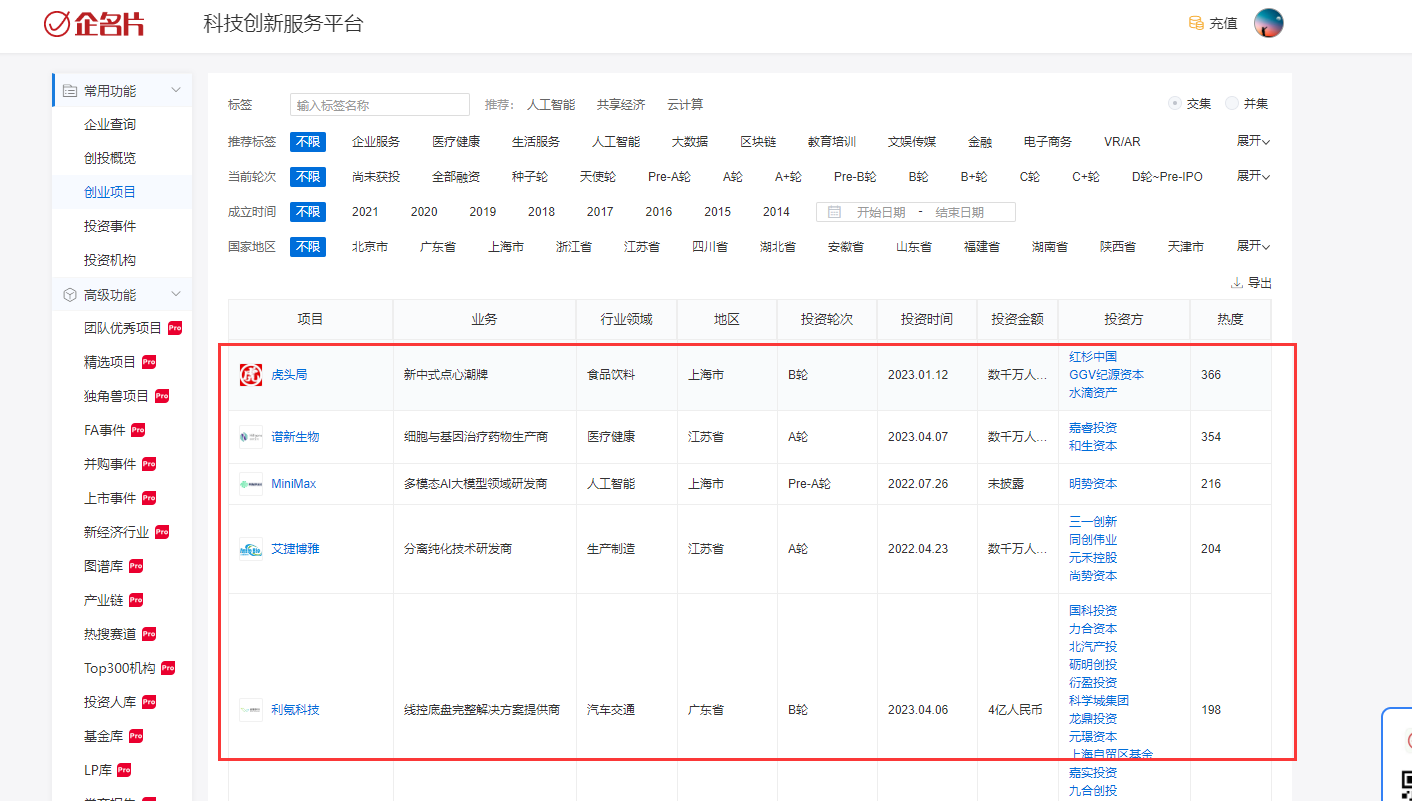This screenshot has height=801, width=1412.
Task: Select 不限 in 推荐标签 row
Action: point(308,142)
